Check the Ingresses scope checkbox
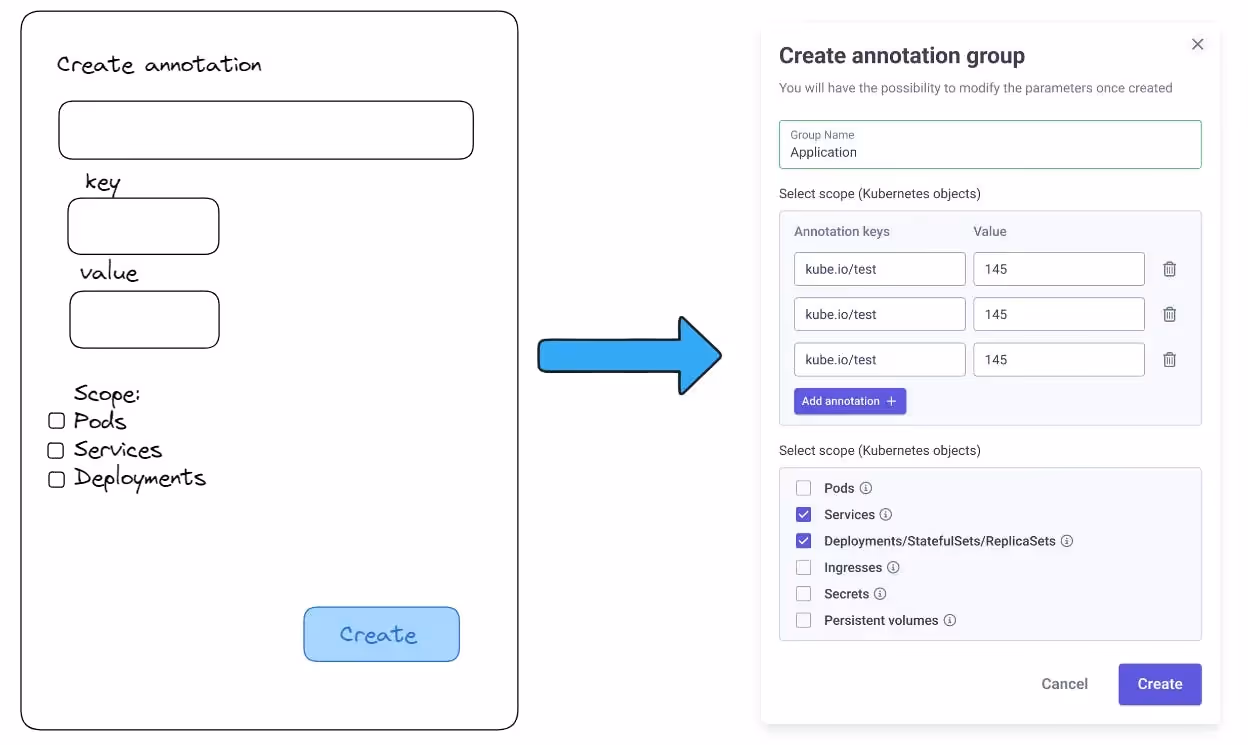1248x745 pixels. coord(803,567)
